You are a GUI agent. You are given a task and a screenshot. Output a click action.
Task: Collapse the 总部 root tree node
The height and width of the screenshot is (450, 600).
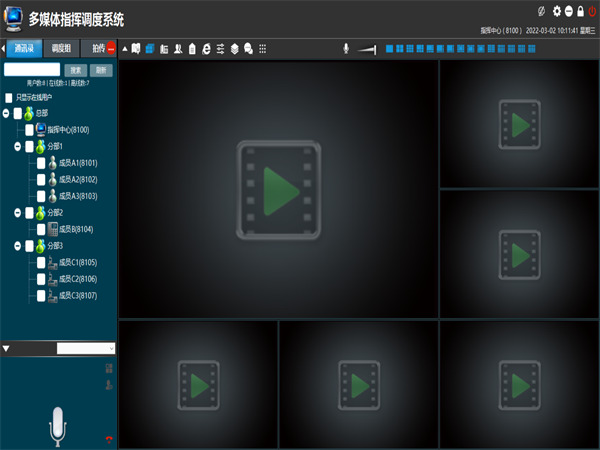(x=7, y=114)
